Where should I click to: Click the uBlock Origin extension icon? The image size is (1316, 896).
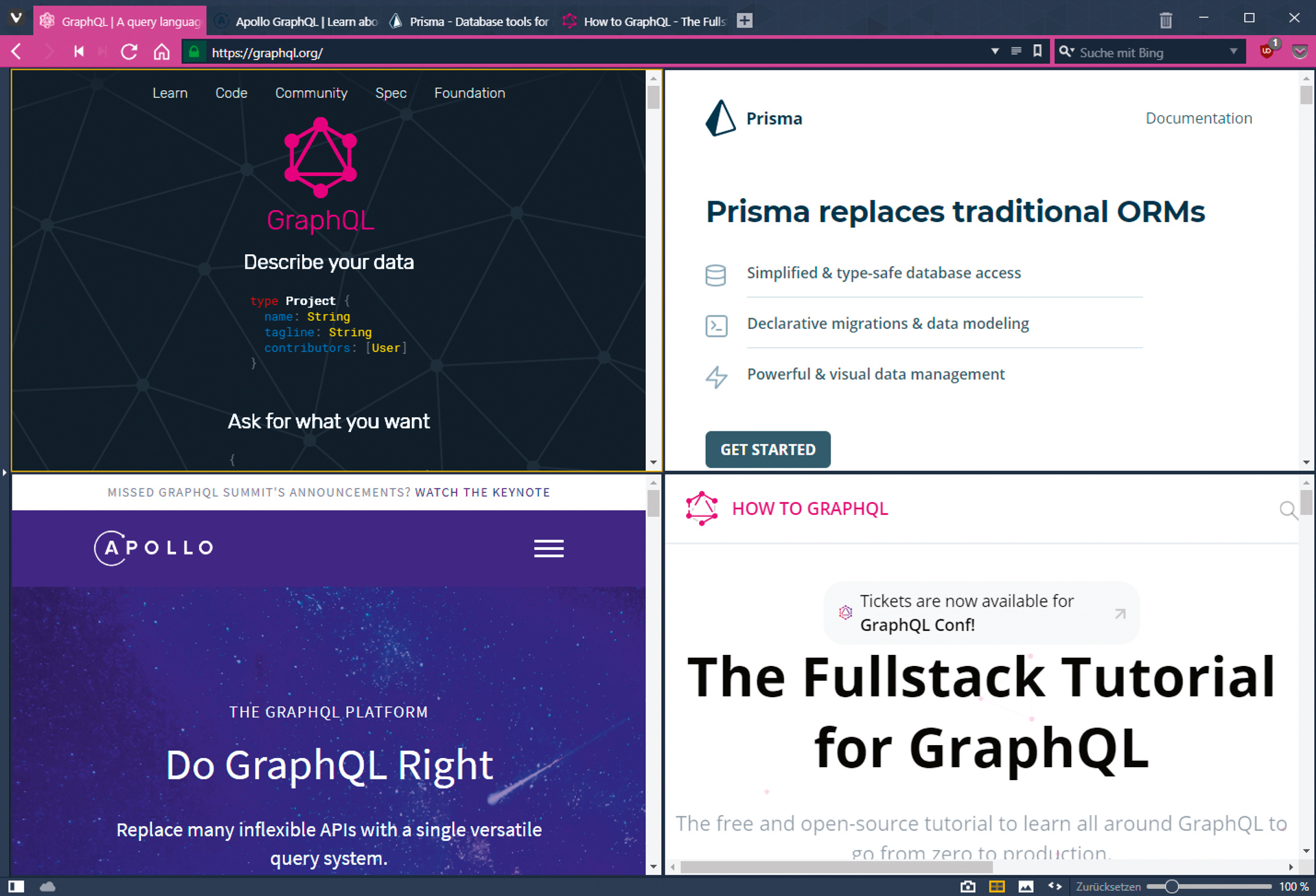pos(1267,52)
